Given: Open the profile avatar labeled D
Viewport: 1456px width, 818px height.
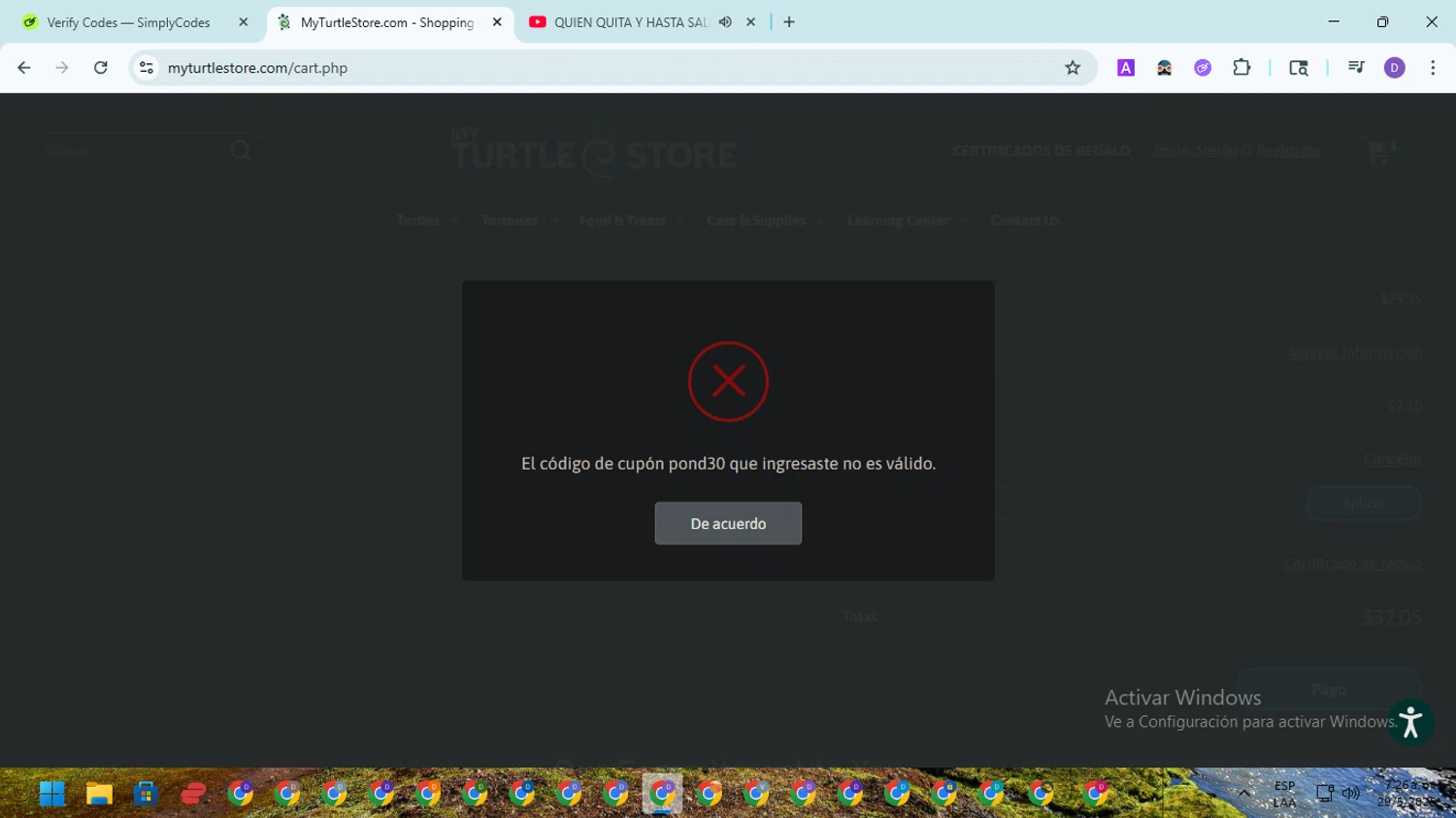Looking at the screenshot, I should 1395,68.
